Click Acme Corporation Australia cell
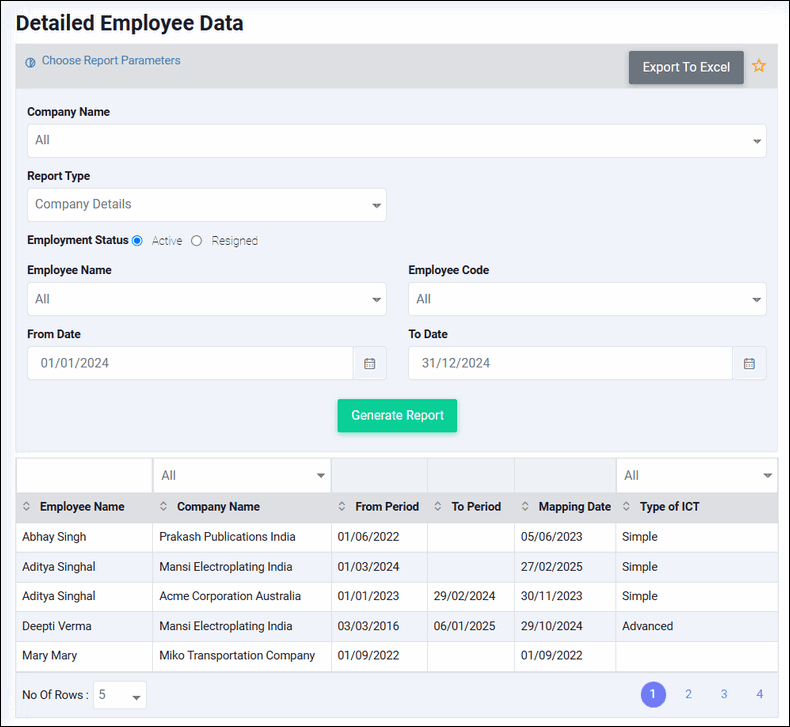The image size is (790, 727). (x=242, y=597)
